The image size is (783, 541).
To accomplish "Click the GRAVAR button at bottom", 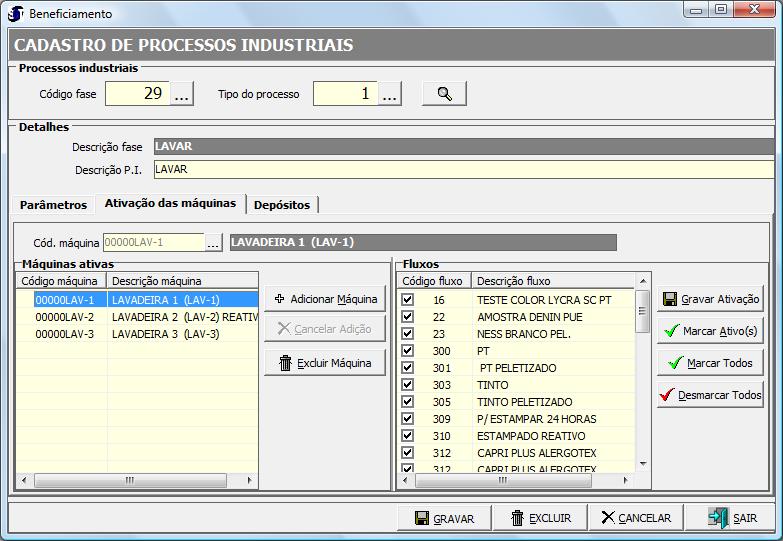I will click(x=444, y=518).
